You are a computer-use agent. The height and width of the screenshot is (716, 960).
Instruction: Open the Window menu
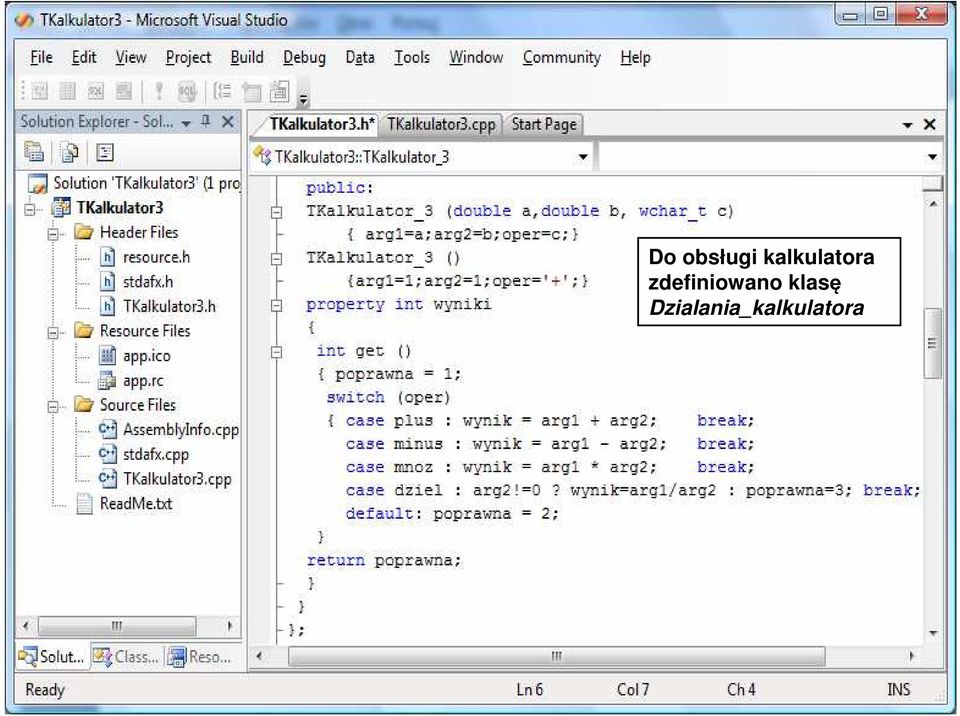pyautogui.click(x=476, y=57)
